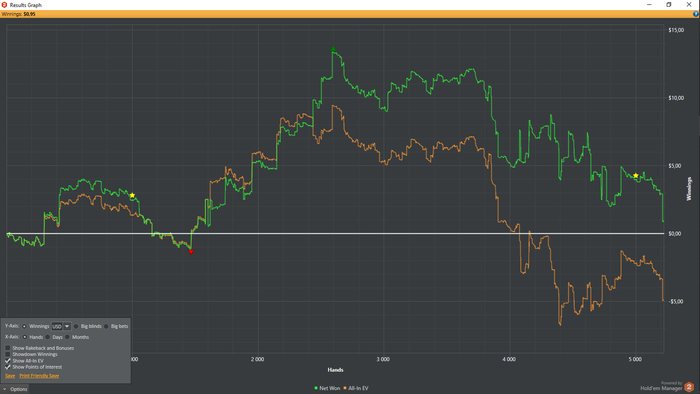Image resolution: width=700 pixels, height=394 pixels.
Task: Enable Showdown Winnings checkbox
Action: click(8, 354)
